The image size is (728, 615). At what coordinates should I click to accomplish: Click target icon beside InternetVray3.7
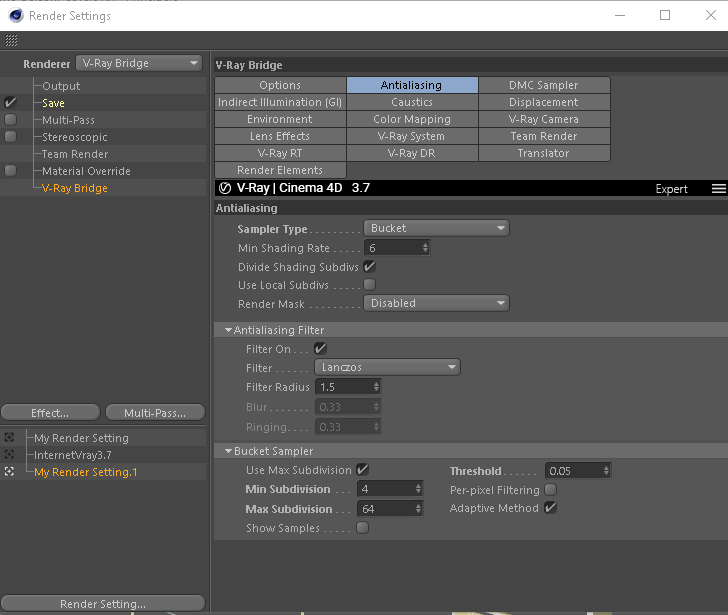click(9, 454)
